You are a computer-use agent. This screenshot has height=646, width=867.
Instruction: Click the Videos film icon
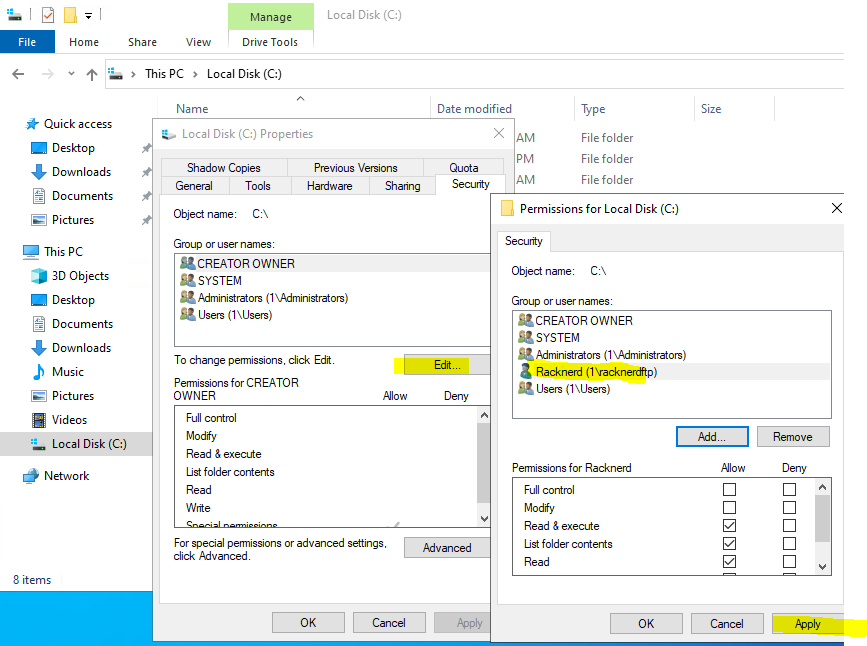[x=39, y=420]
